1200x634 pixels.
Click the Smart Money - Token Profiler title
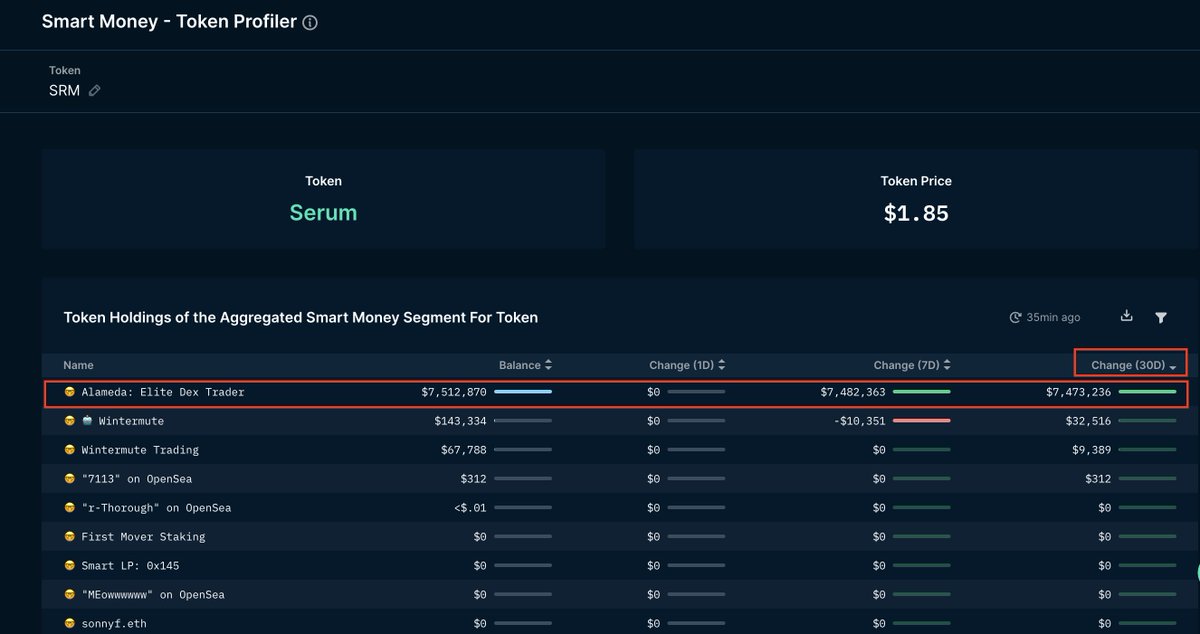169,21
